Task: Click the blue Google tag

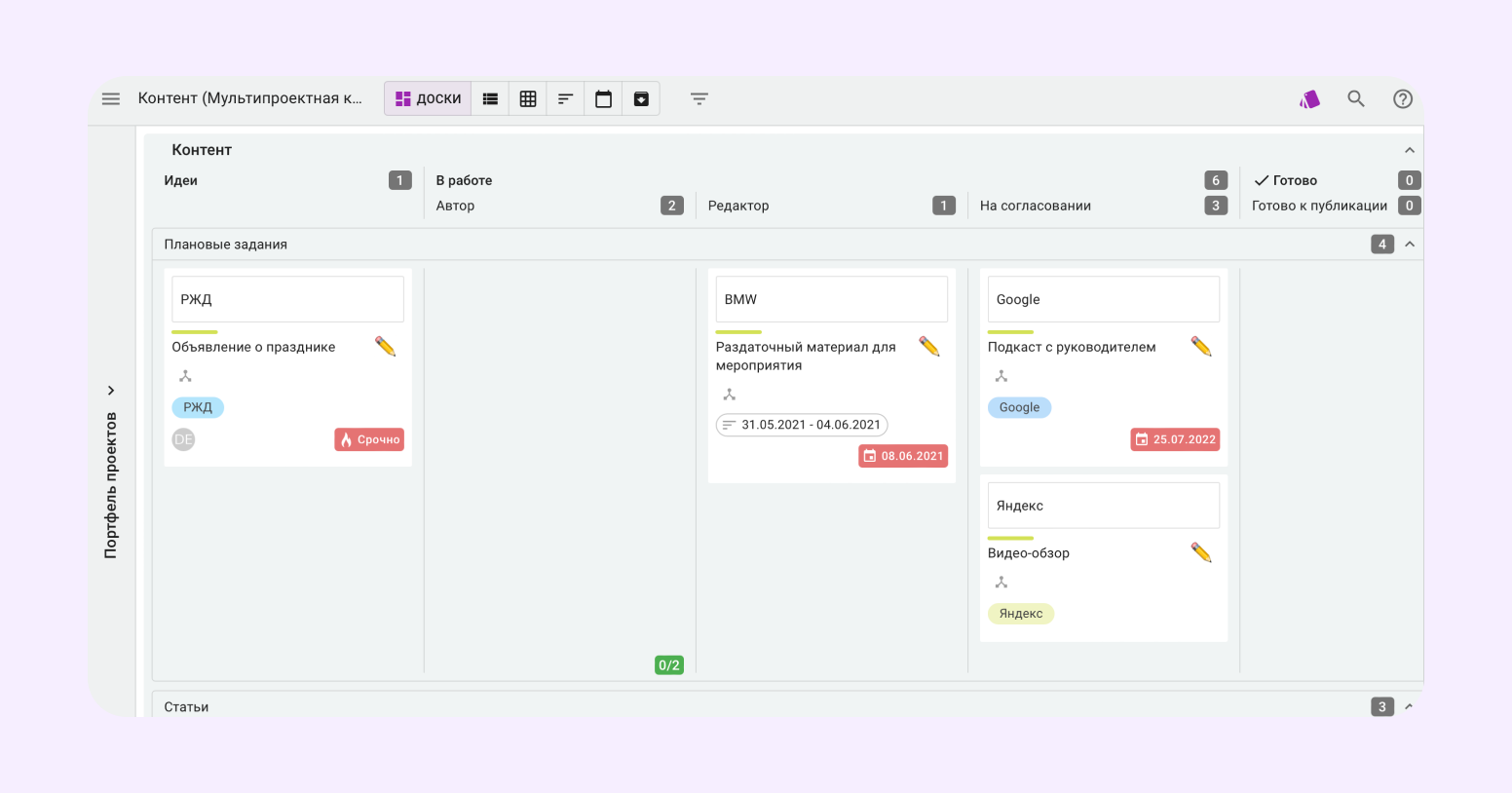Action: pyautogui.click(x=1019, y=407)
